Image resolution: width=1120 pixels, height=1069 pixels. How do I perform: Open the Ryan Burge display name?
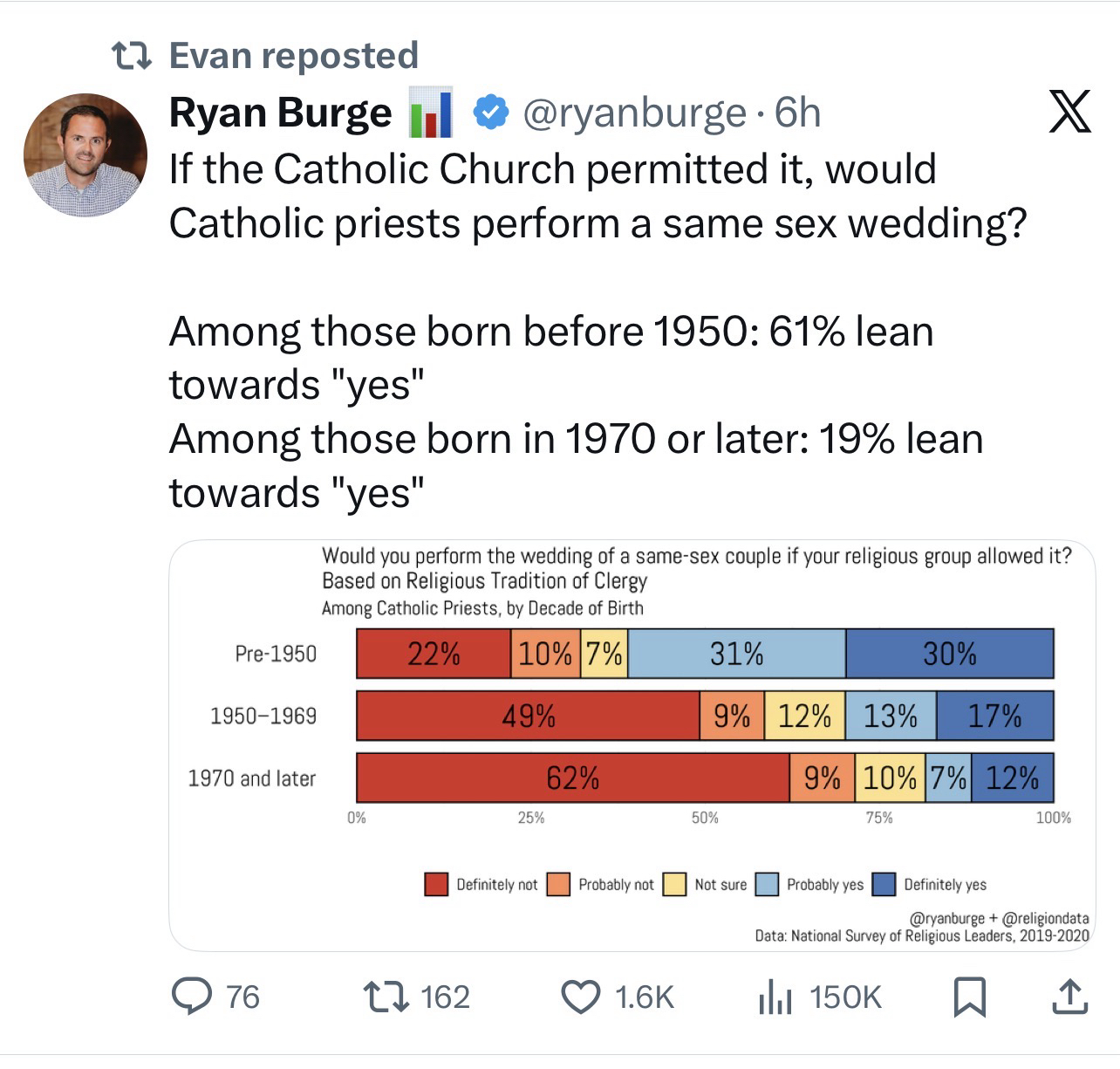pos(280,113)
